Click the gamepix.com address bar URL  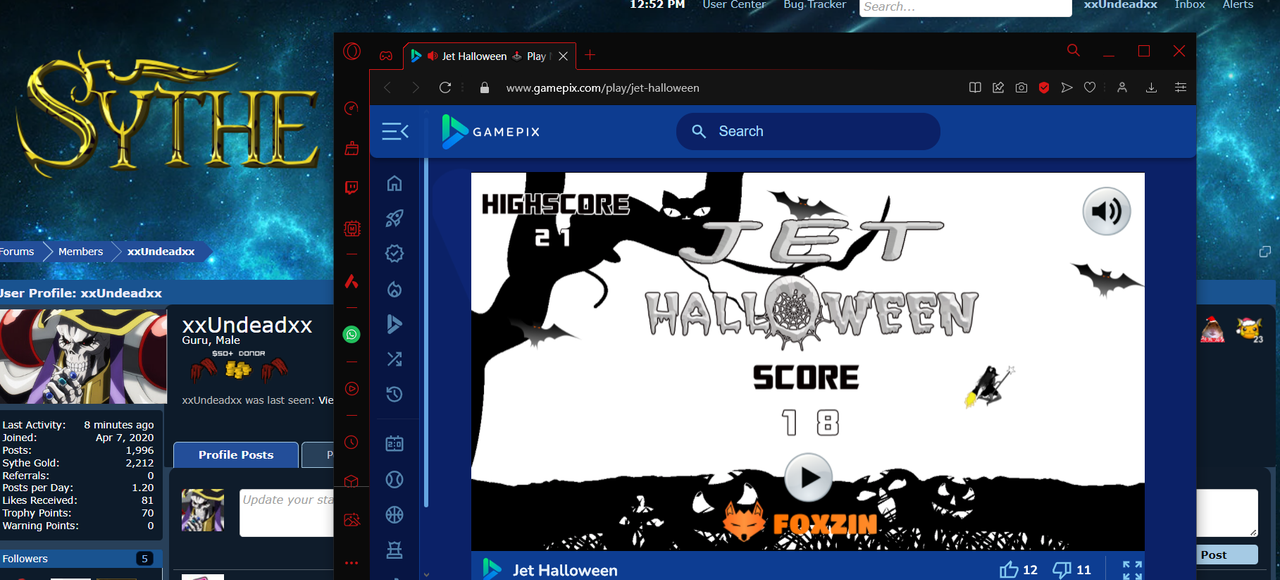pos(603,88)
